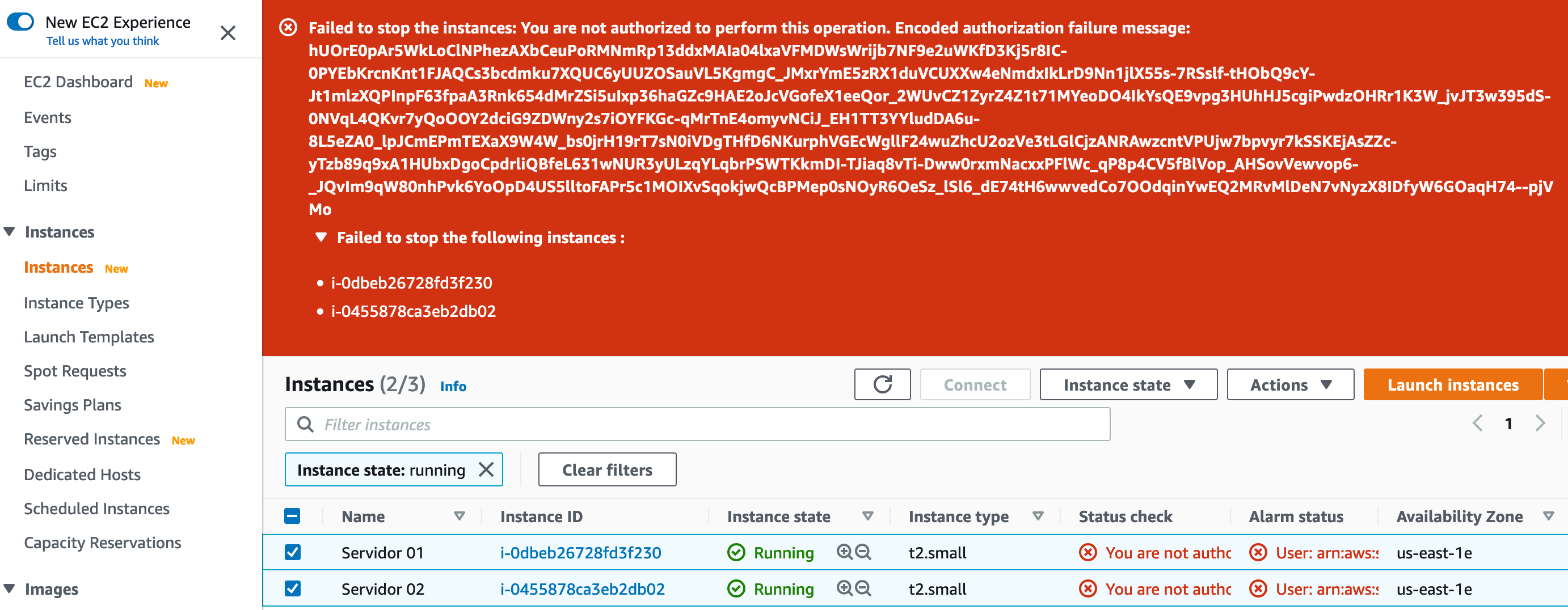This screenshot has height=610, width=1568.
Task: Open the Info link beside Instances heading
Action: 453,386
